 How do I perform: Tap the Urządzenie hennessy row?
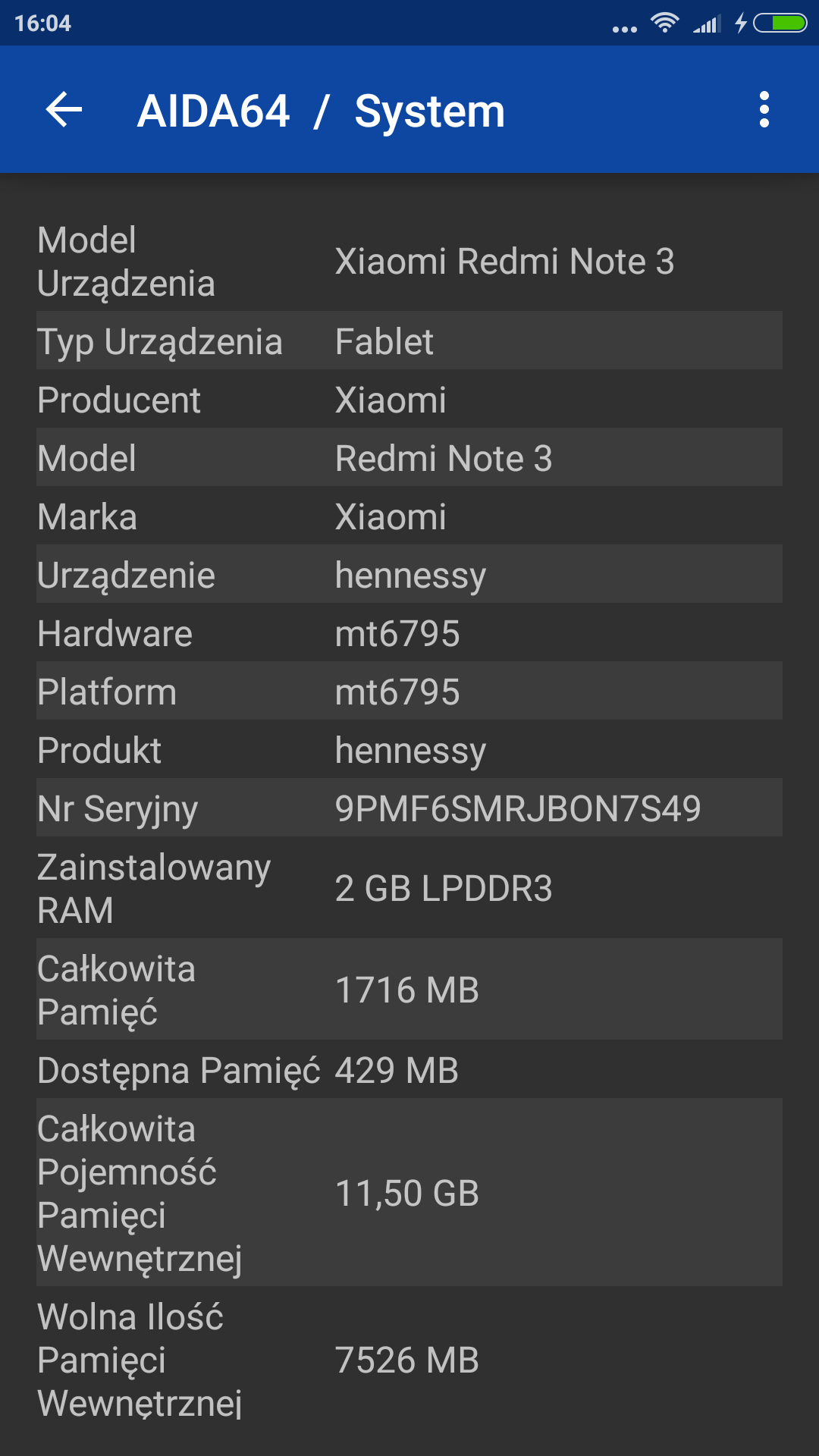click(x=409, y=575)
